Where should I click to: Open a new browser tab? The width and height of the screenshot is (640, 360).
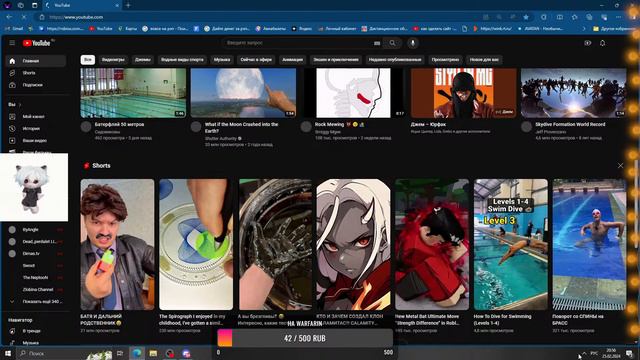pyautogui.click(x=128, y=5)
